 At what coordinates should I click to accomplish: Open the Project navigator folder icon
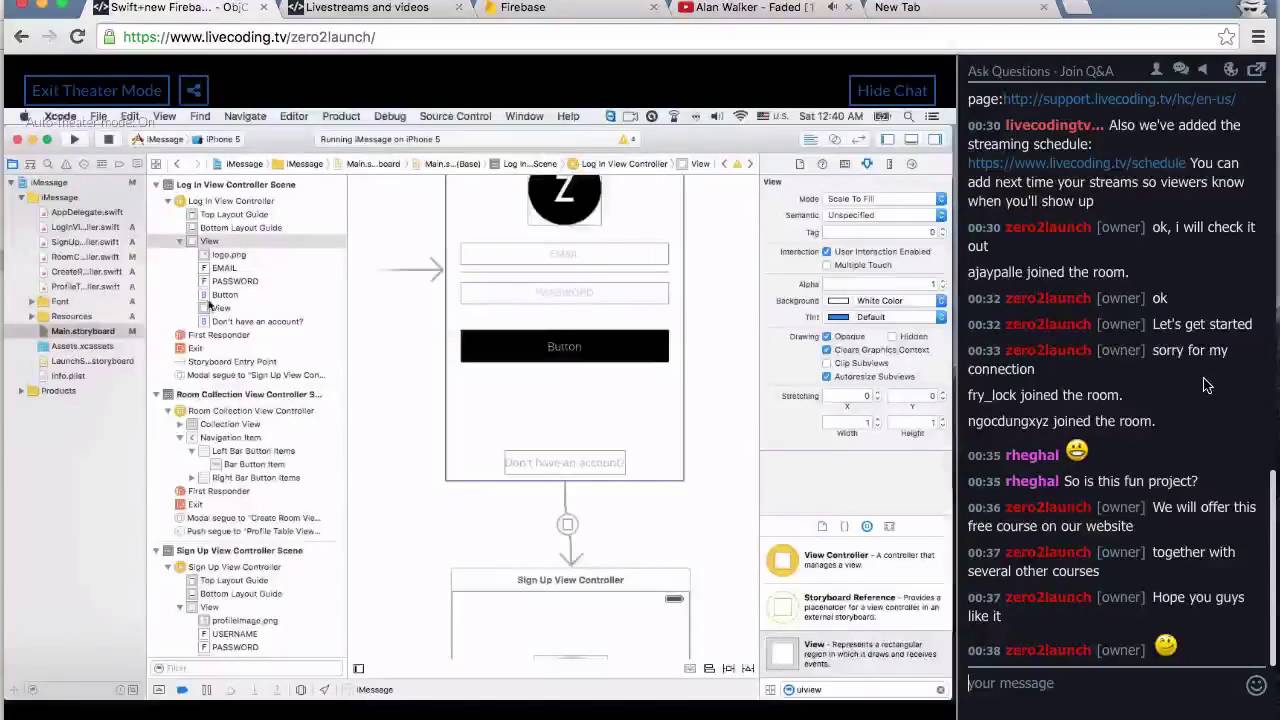(12, 164)
